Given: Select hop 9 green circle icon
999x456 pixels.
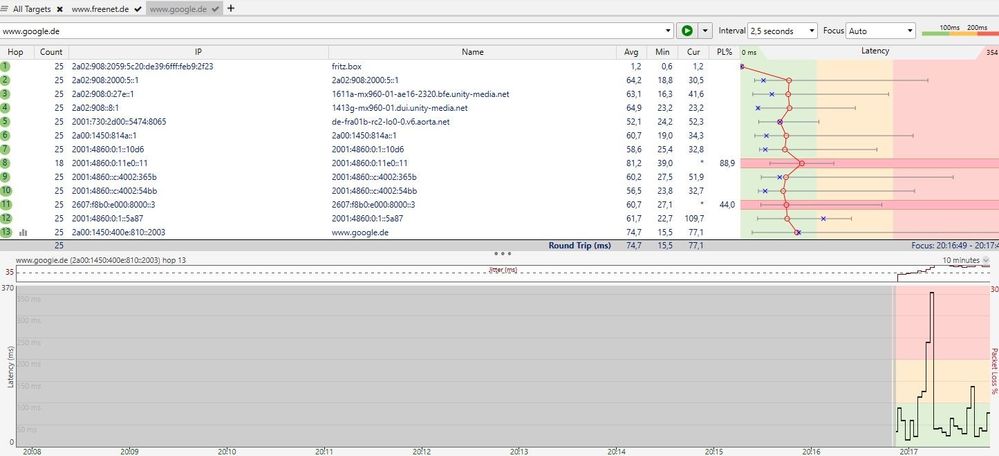Looking at the screenshot, I should point(5,176).
